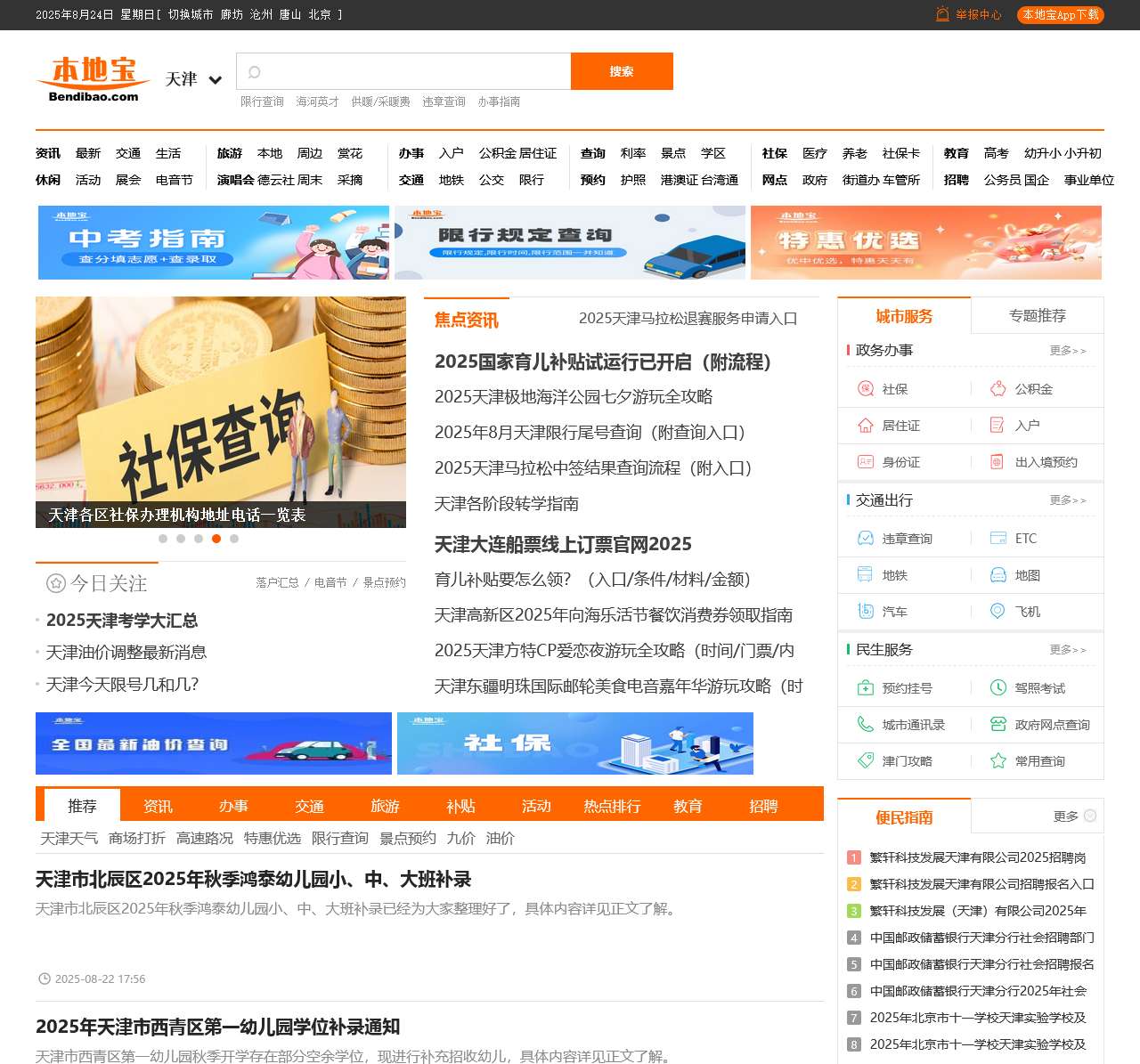Switch to the 旅游 content tab

click(x=384, y=806)
